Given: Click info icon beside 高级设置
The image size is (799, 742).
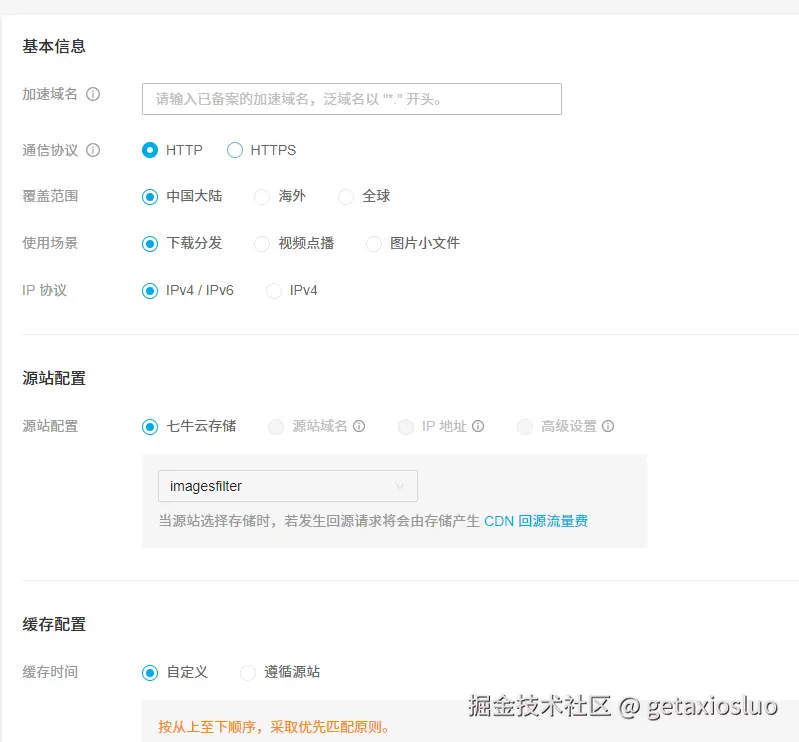Looking at the screenshot, I should click(607, 426).
